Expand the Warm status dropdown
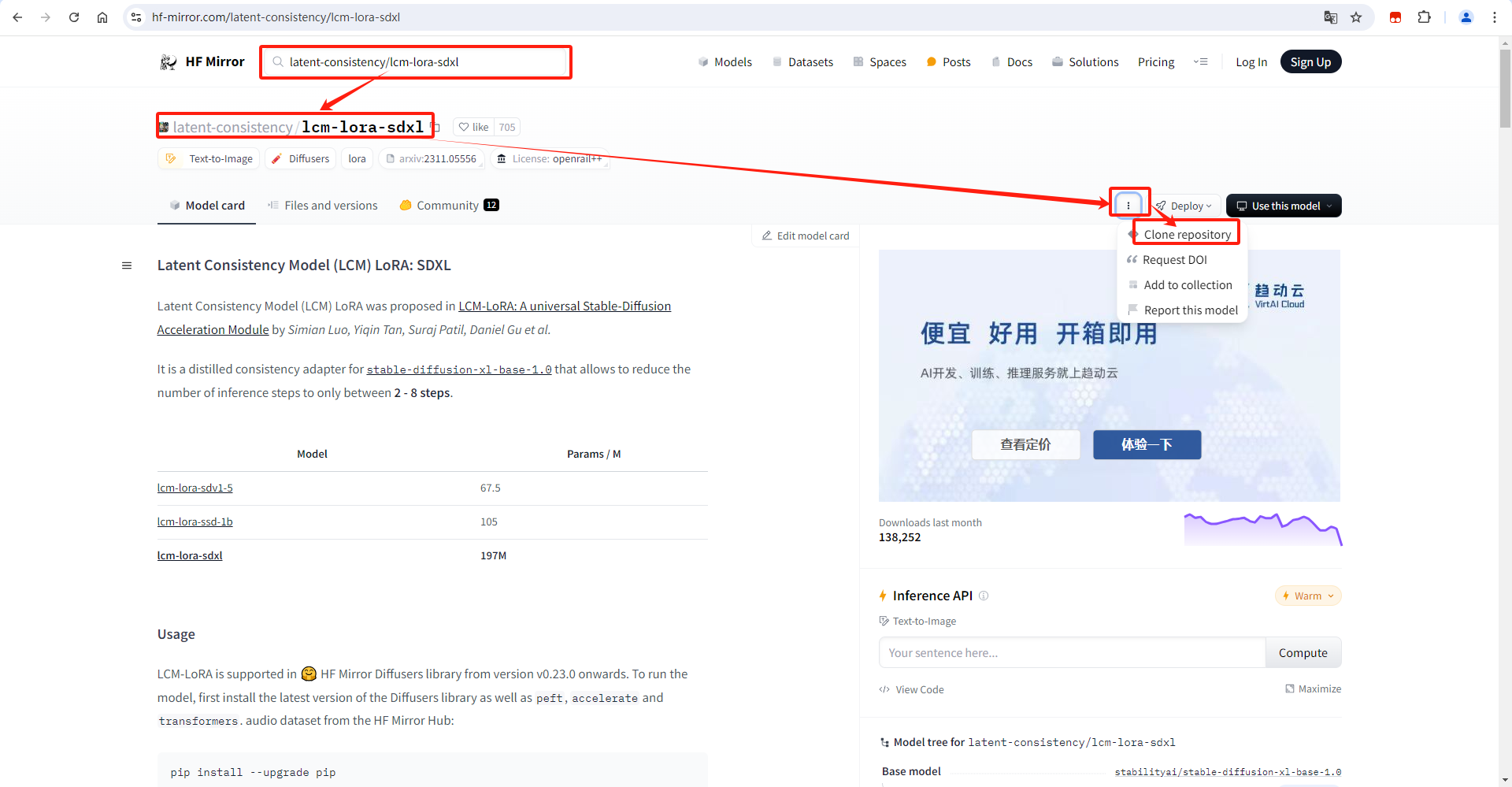1512x787 pixels. point(1308,596)
